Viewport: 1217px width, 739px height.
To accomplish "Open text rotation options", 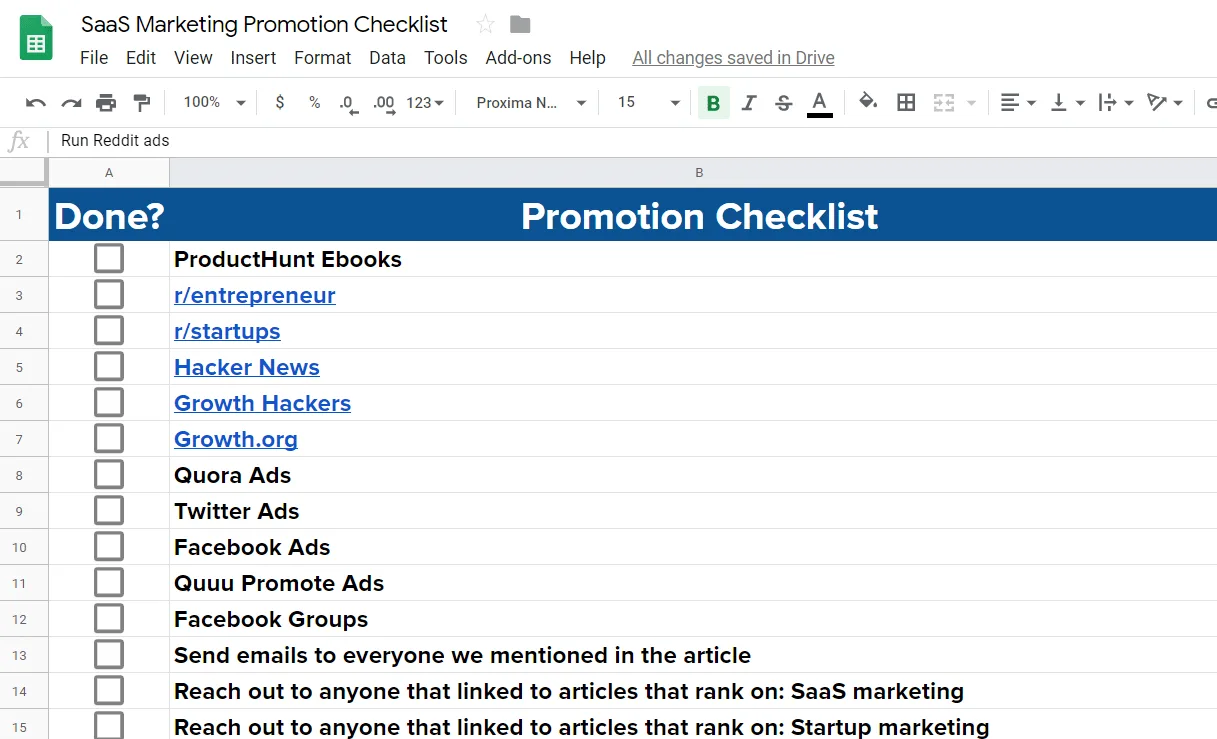I will [1157, 102].
